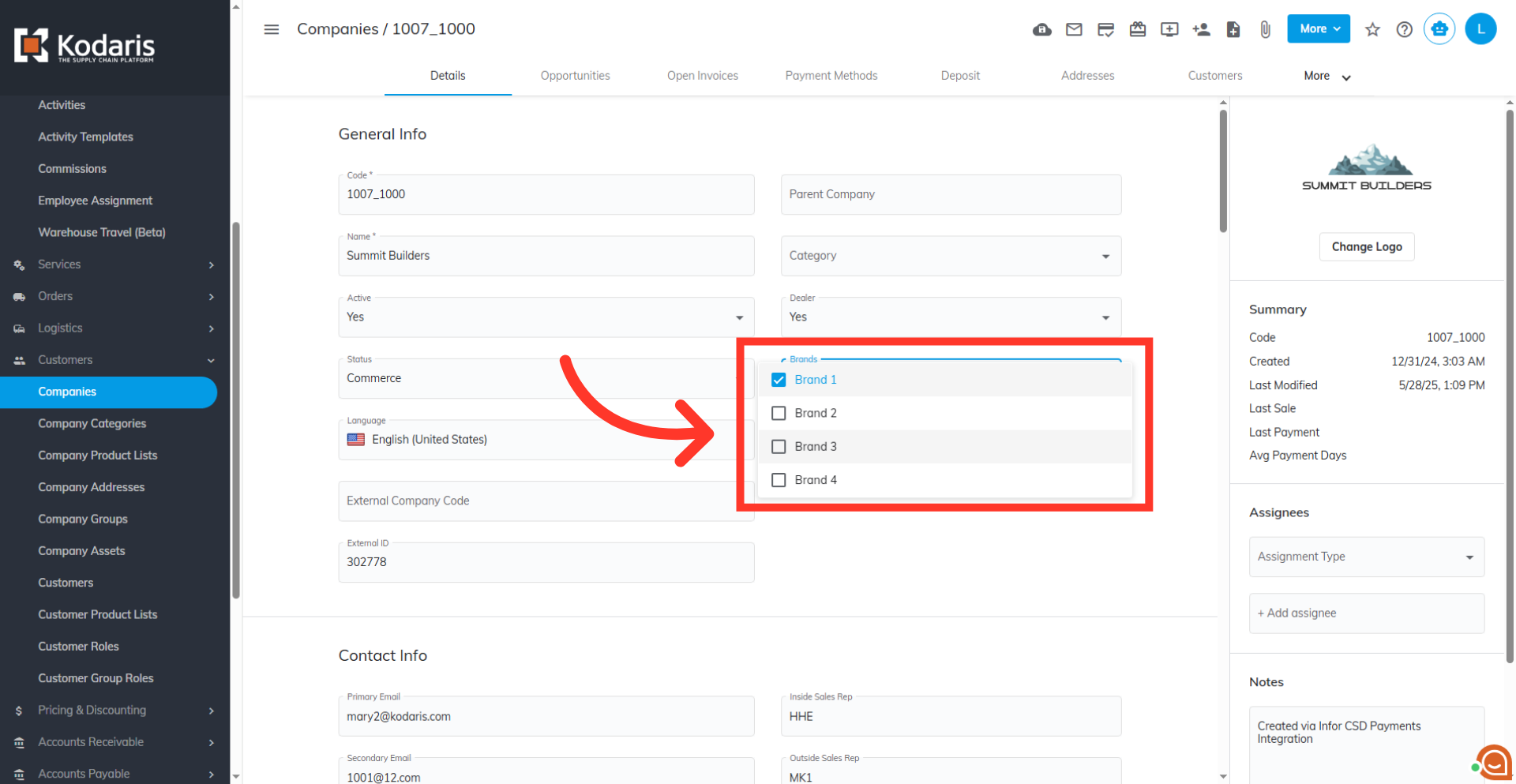
Task: Open Activity Templates in sidebar
Action: coord(85,137)
